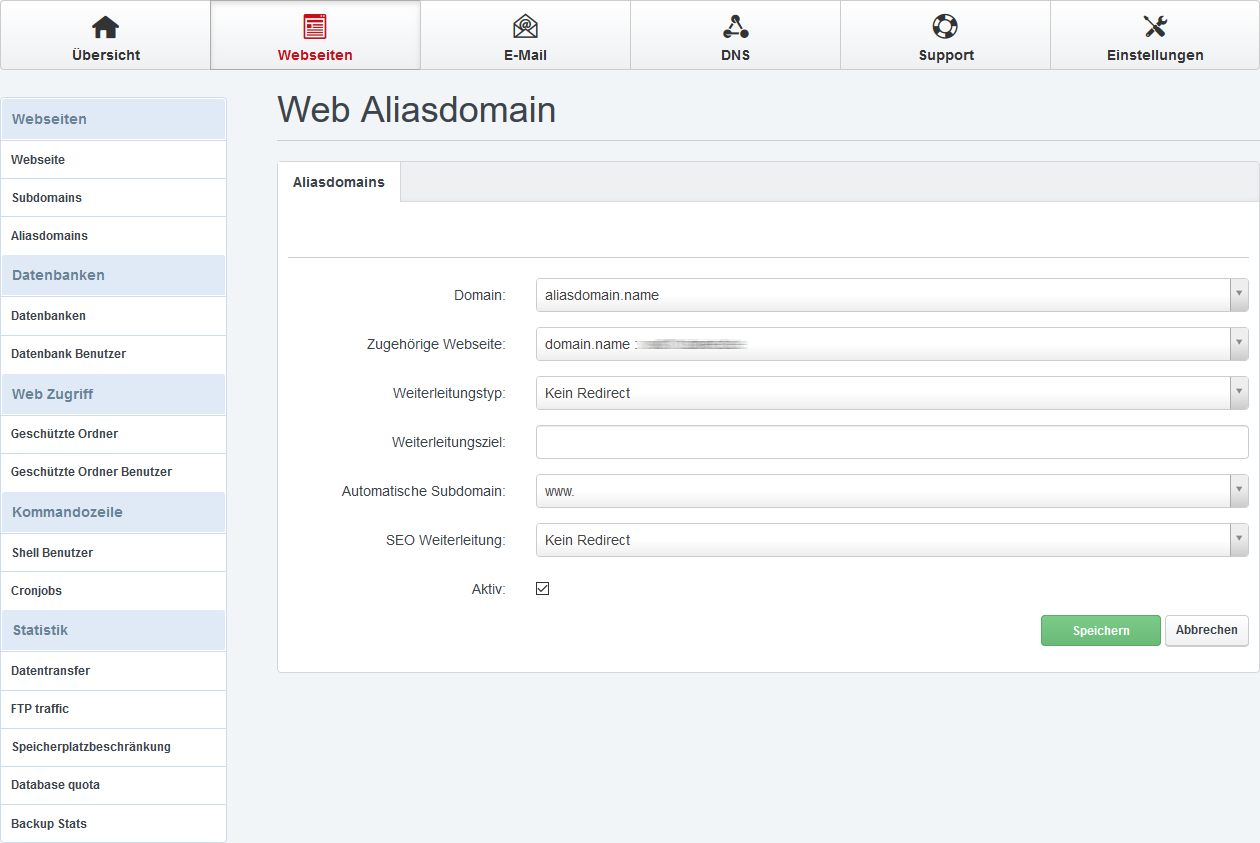Viewport: 1260px width, 843px height.
Task: Click the Webseiten page icon
Action: (315, 27)
